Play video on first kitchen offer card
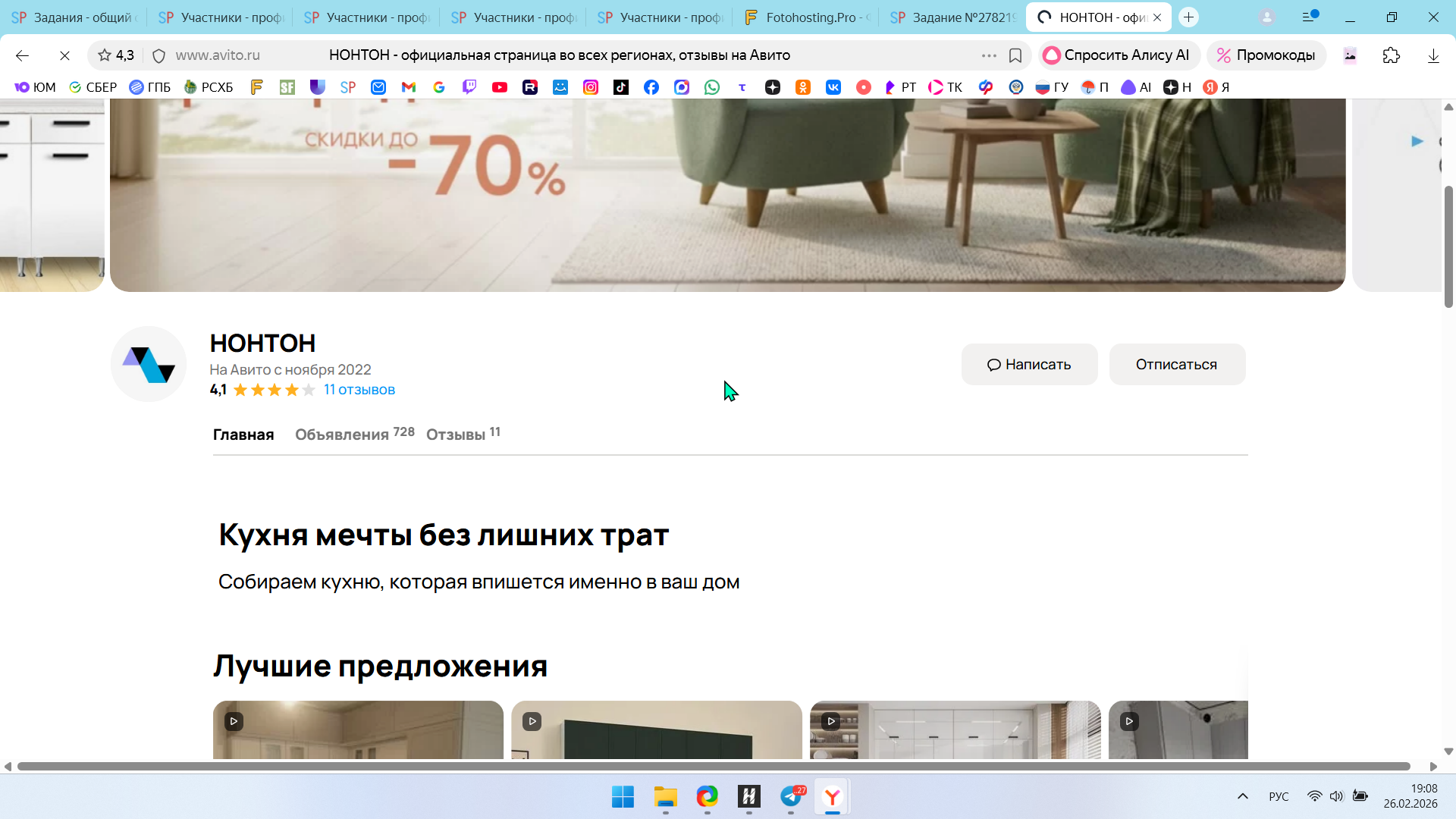1456x819 pixels. pyautogui.click(x=234, y=721)
